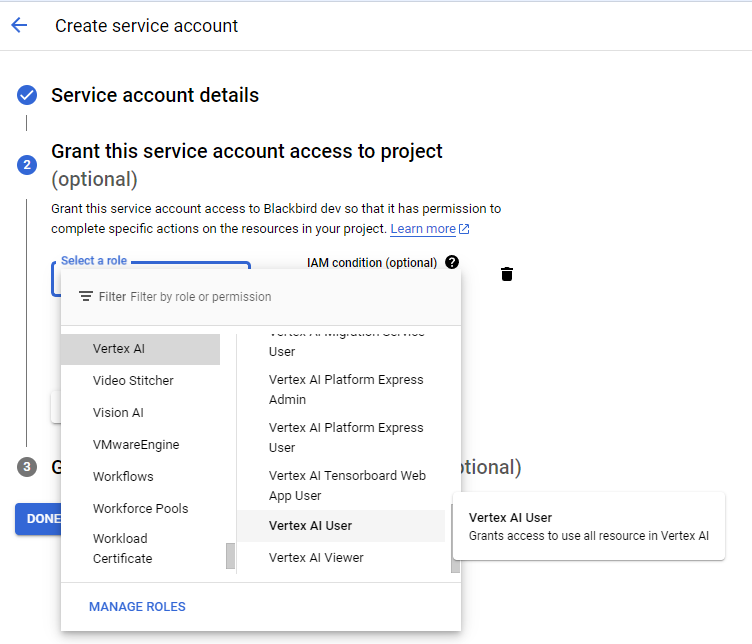
Task: Click the filter icon in role search
Action: (86, 296)
